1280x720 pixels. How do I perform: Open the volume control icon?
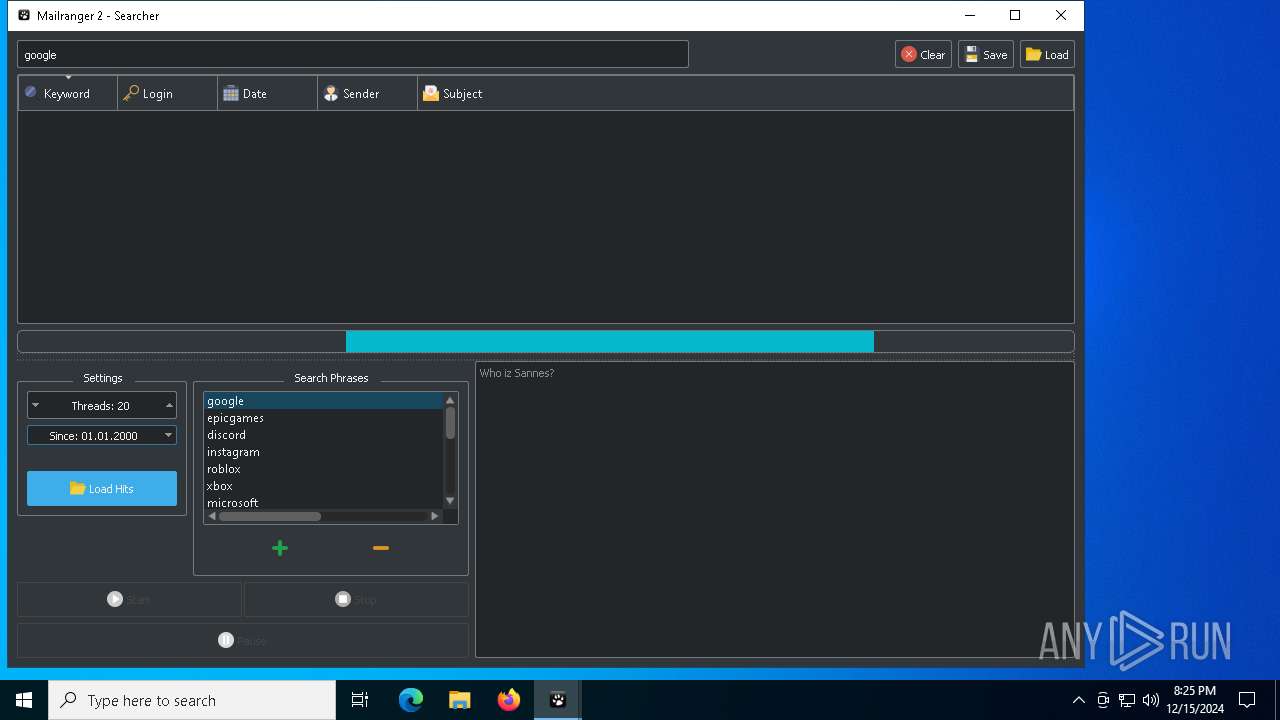pyautogui.click(x=1151, y=700)
